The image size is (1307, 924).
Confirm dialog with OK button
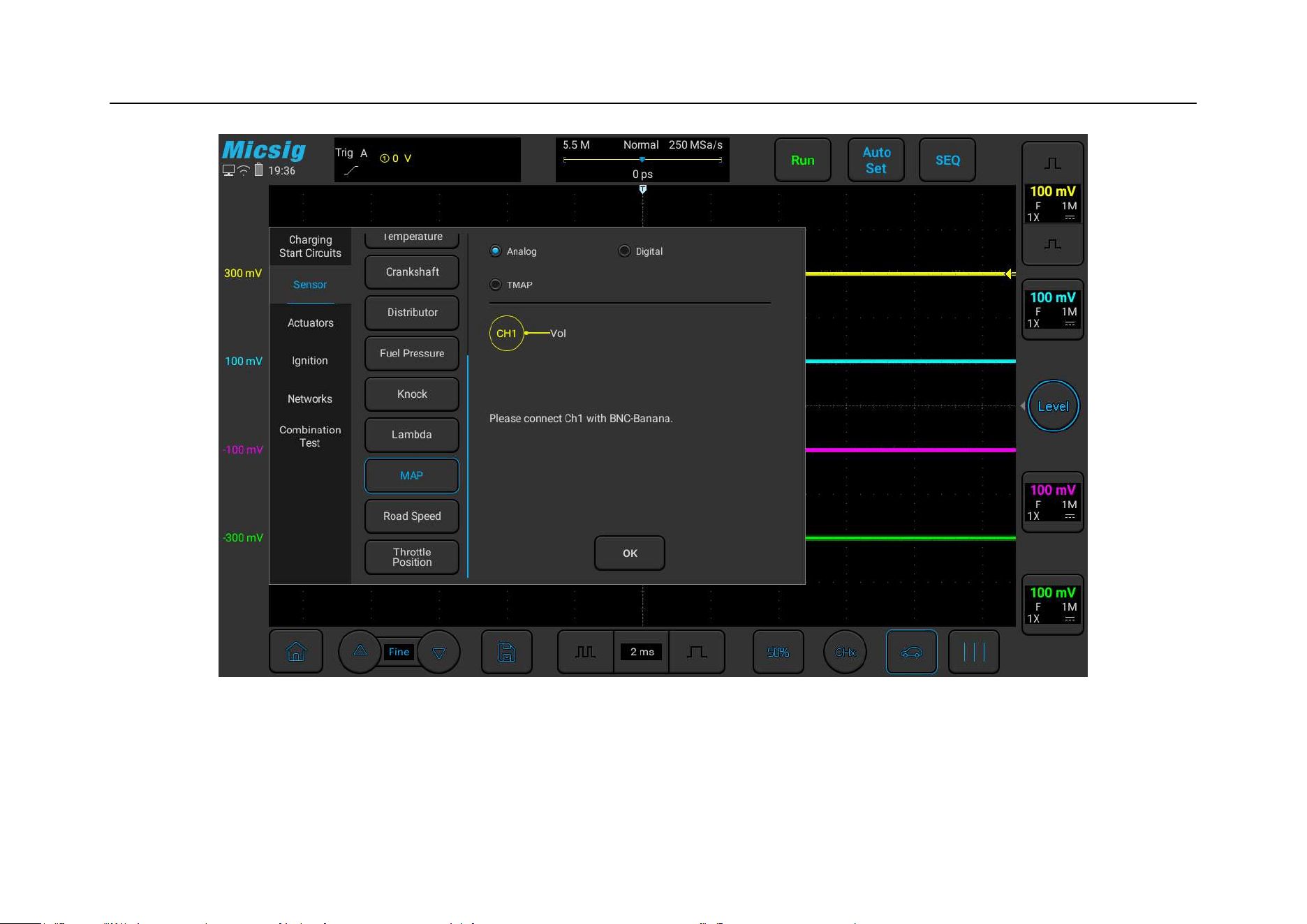(x=630, y=553)
